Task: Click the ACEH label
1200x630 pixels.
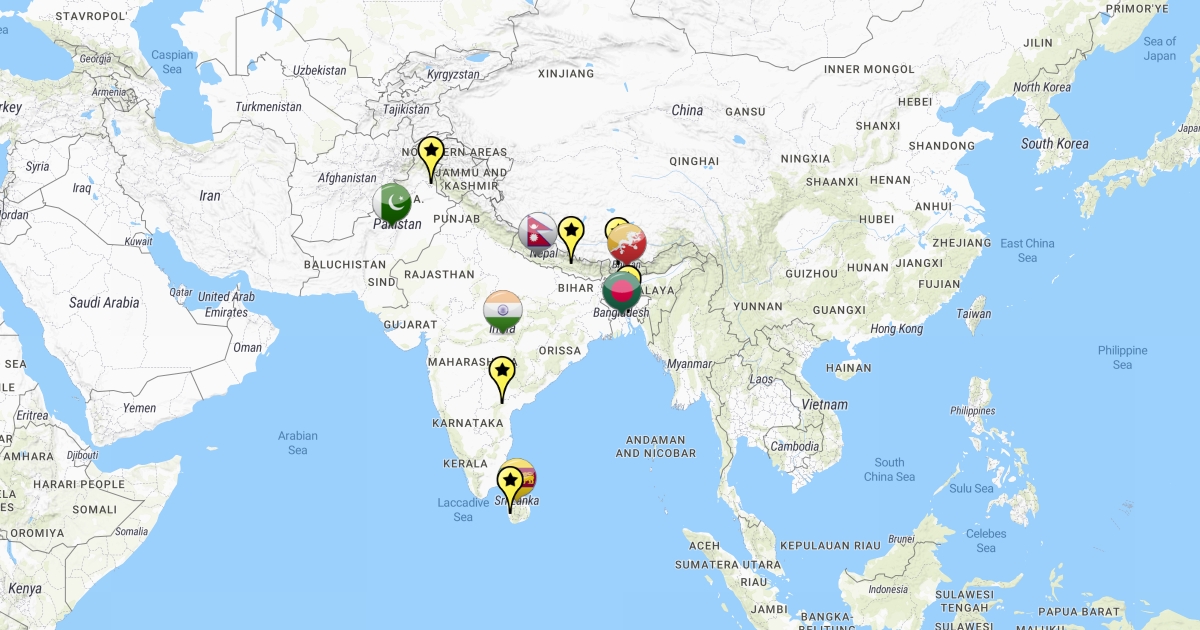Action: pos(704,545)
